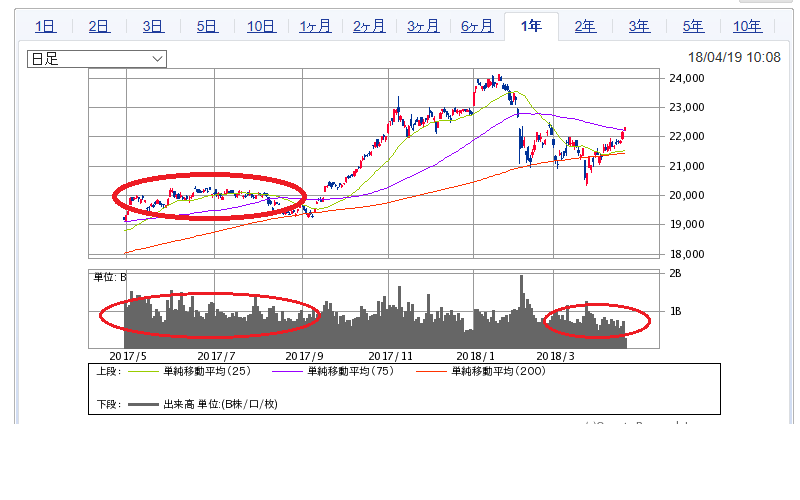
Task: Click the red ellipse on the price chart
Action: (x=209, y=197)
